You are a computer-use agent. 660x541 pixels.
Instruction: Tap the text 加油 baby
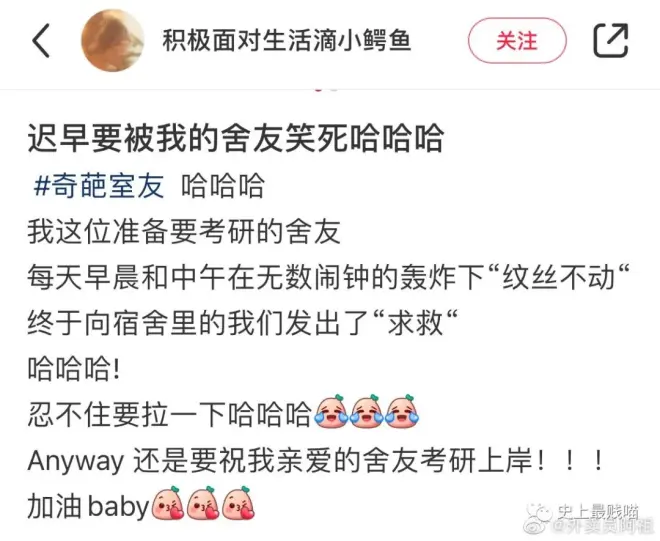pos(88,506)
